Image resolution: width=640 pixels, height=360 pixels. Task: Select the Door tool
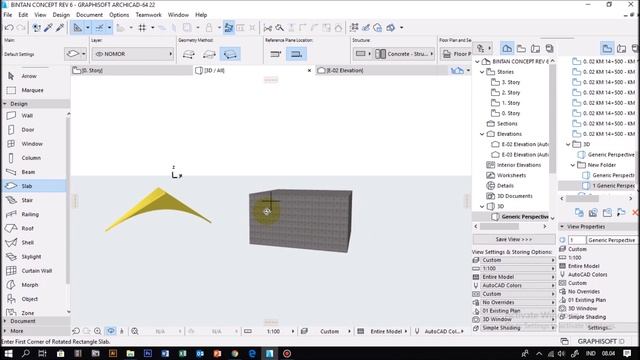[27, 130]
